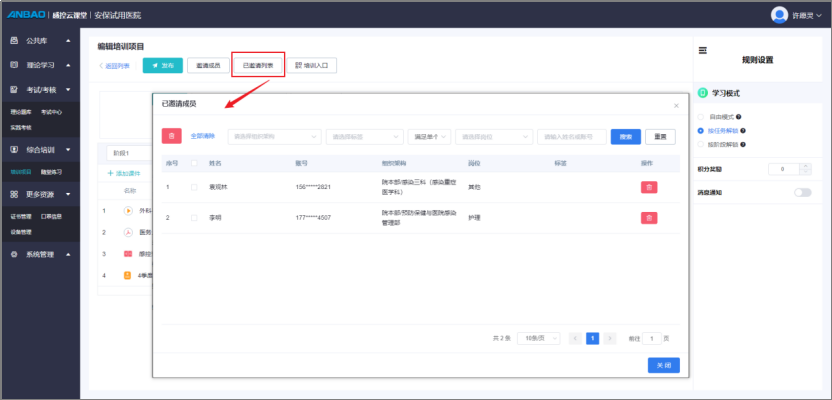This screenshot has height=400, width=832.
Task: Collapse the 综合培训 sidebar arrow
Action: [68, 150]
